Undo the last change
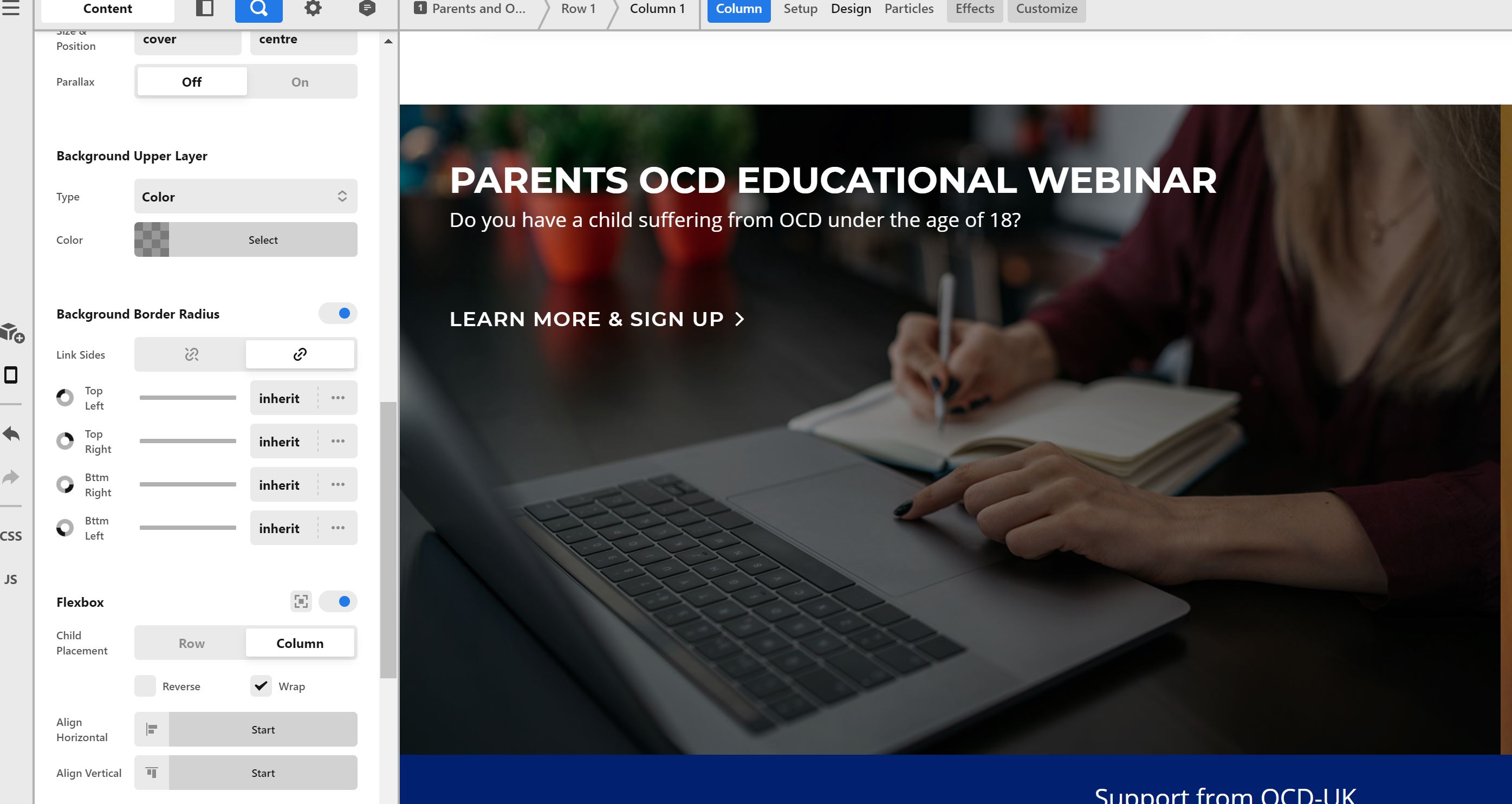1512x804 pixels. 11,435
